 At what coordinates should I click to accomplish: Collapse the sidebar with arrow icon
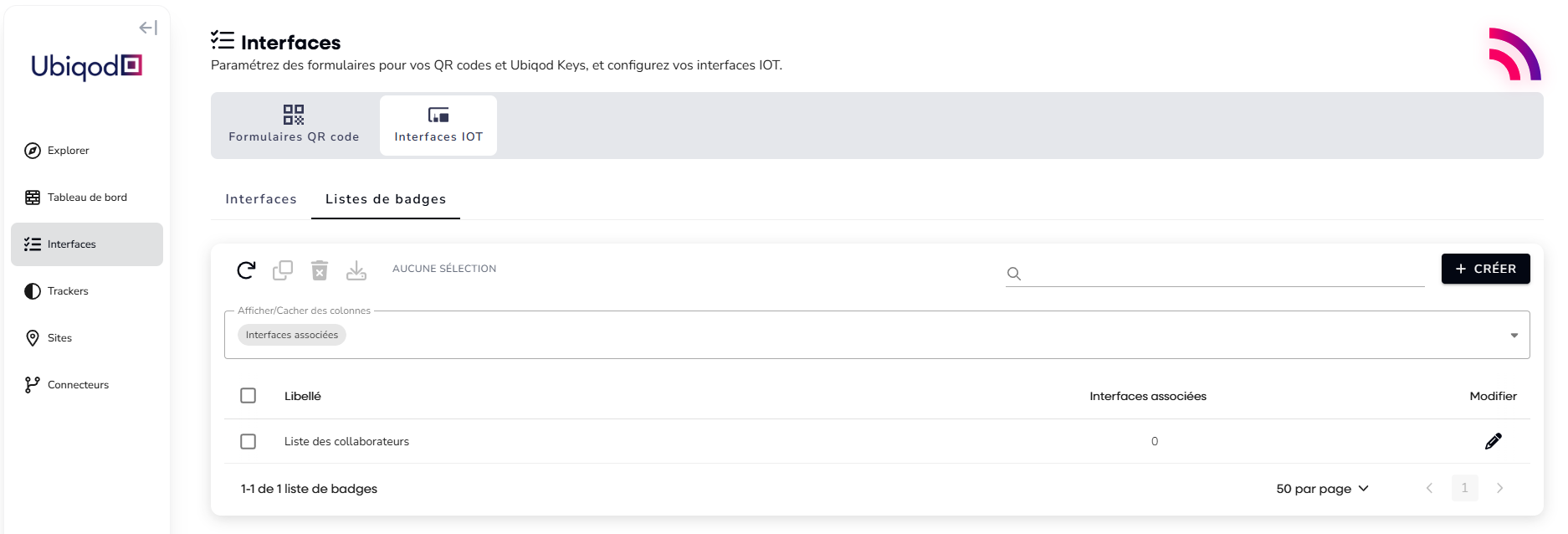148,28
